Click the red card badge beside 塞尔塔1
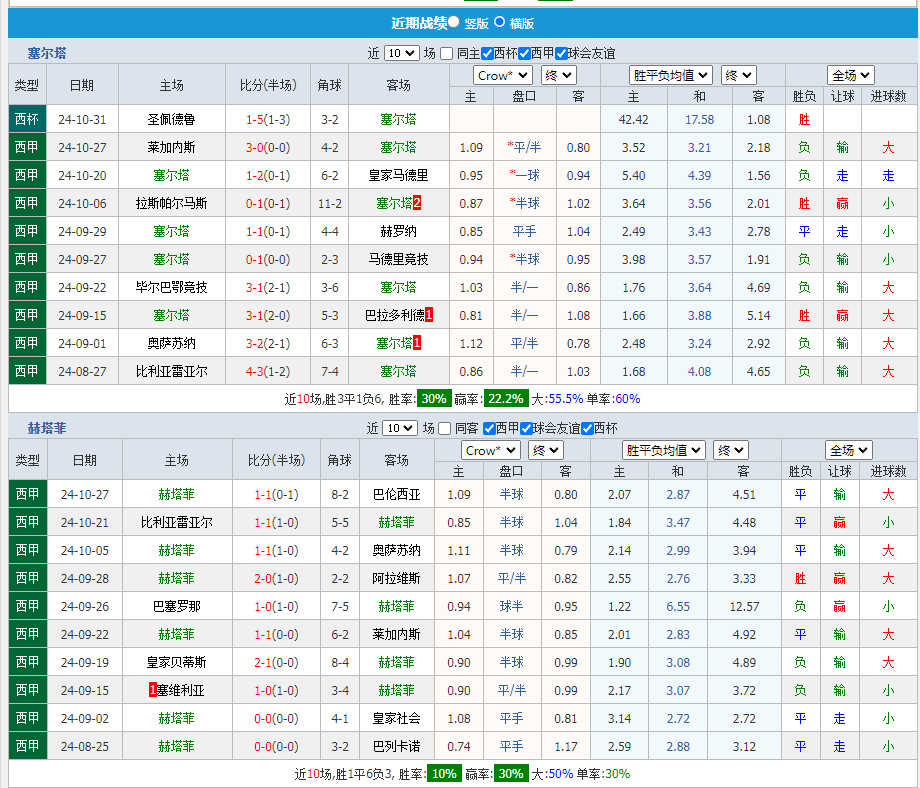This screenshot has height=788, width=920. coord(418,343)
